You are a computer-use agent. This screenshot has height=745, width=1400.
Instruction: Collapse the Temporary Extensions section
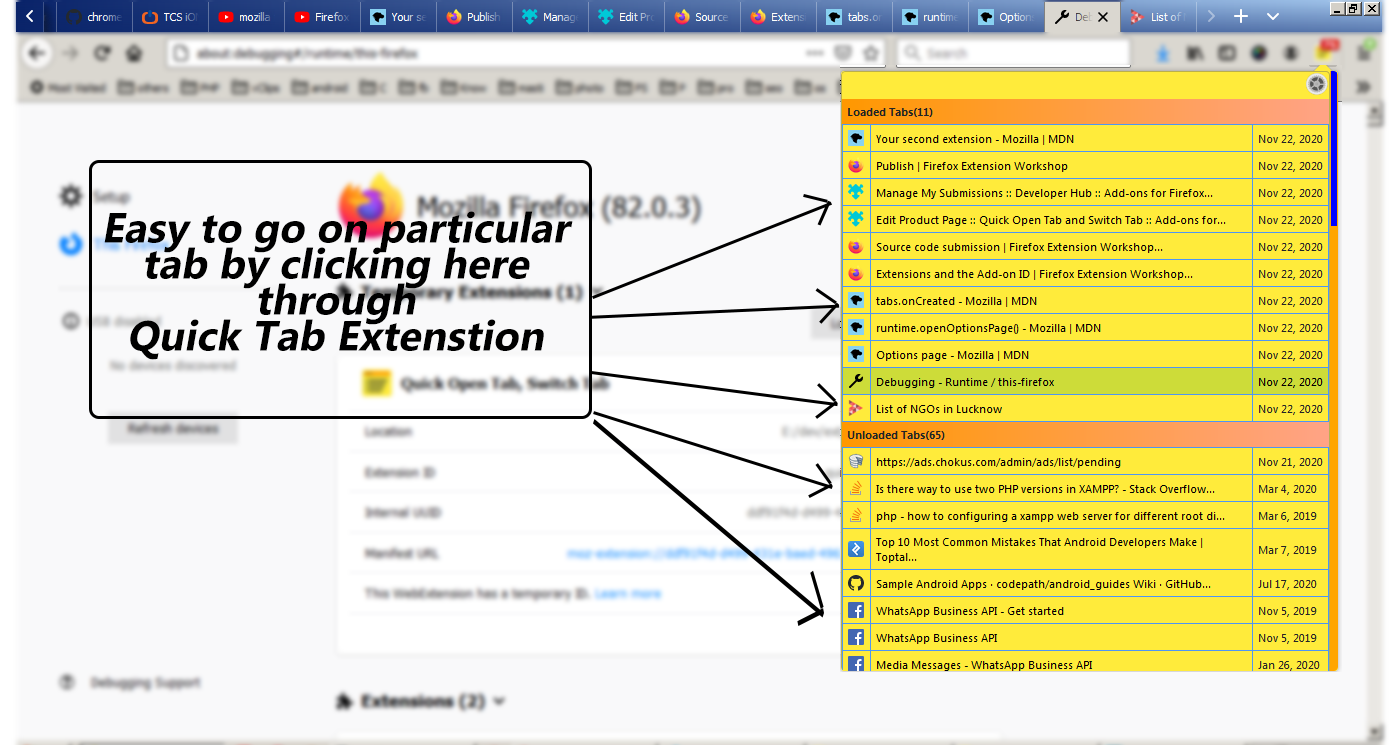[x=598, y=293]
